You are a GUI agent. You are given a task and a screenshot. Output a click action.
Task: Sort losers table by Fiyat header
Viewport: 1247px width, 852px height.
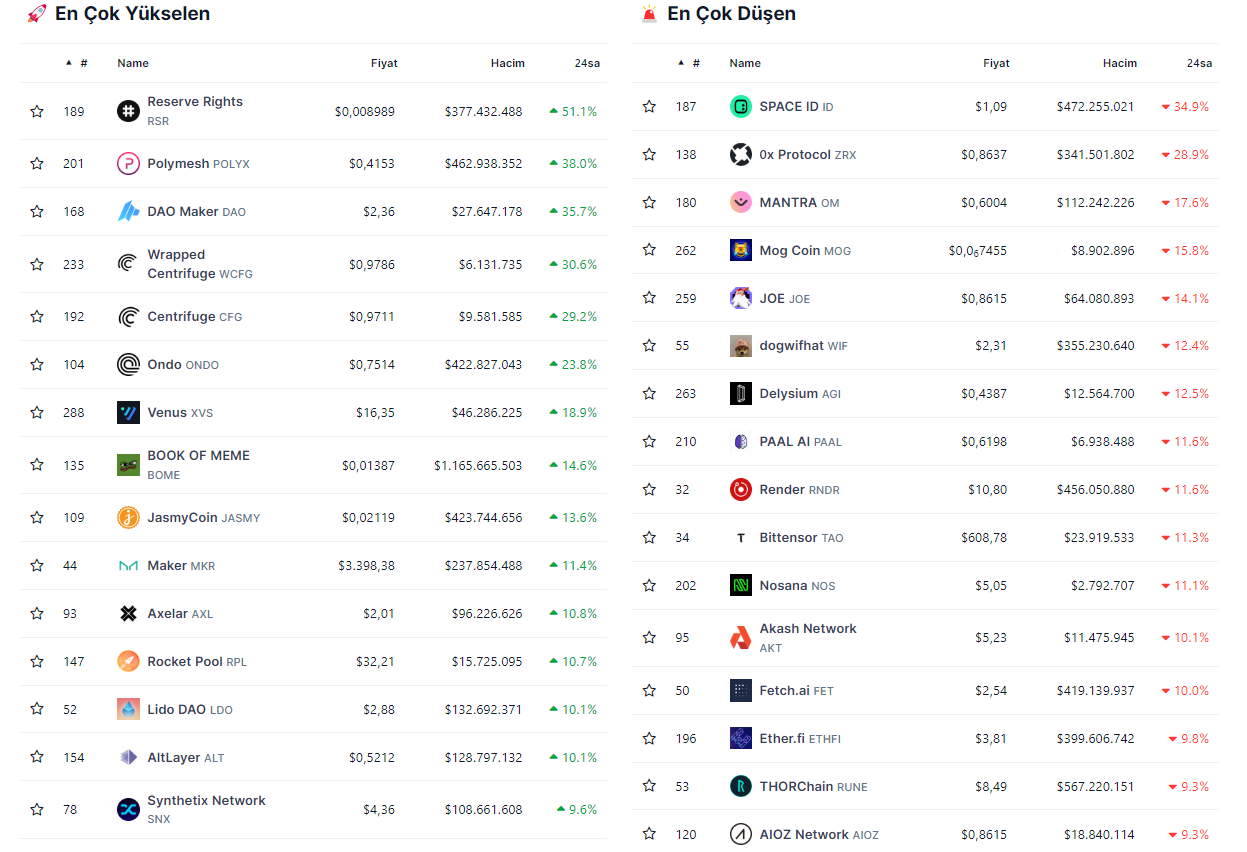996,63
